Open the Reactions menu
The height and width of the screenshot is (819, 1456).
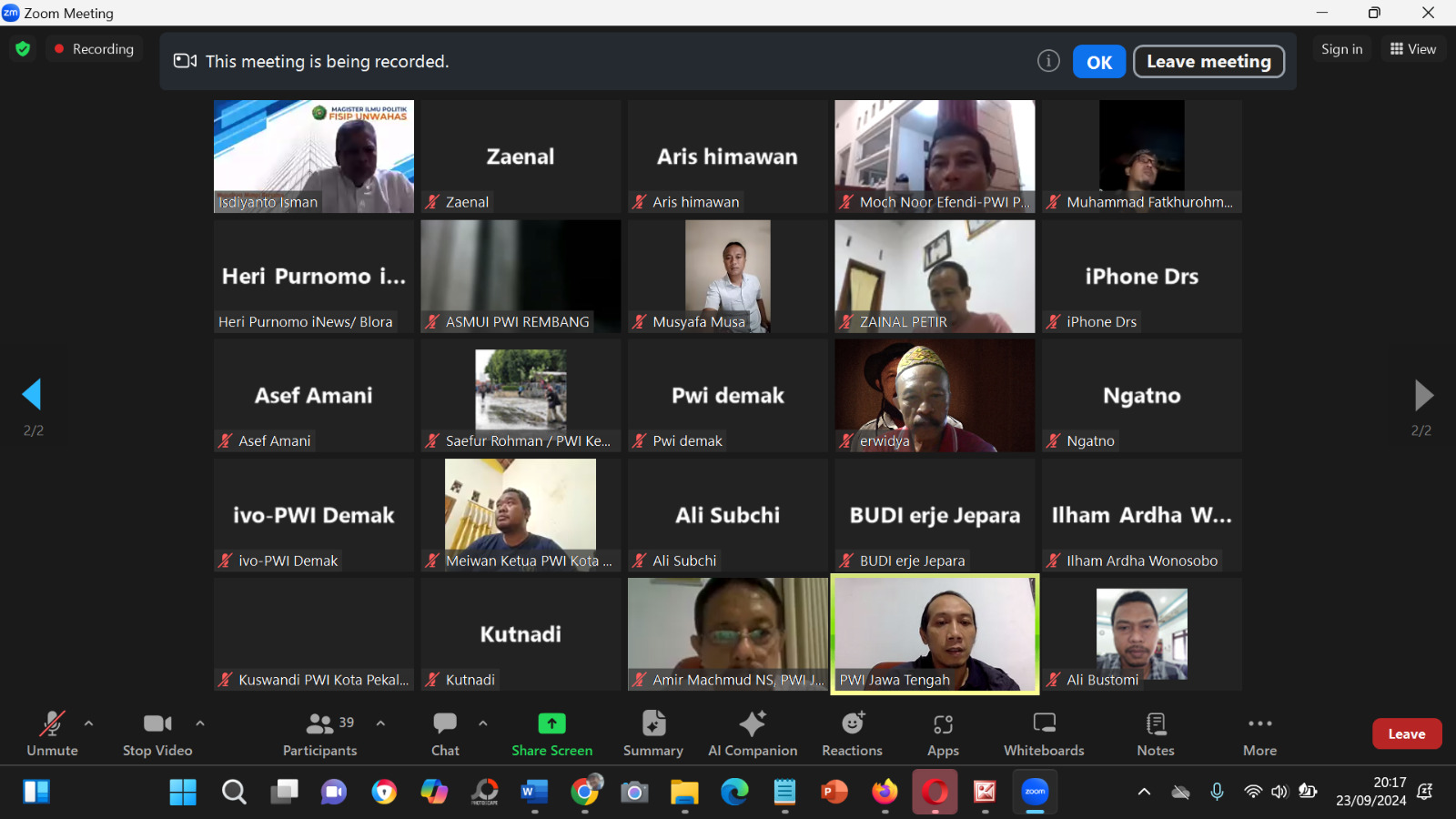click(x=852, y=733)
